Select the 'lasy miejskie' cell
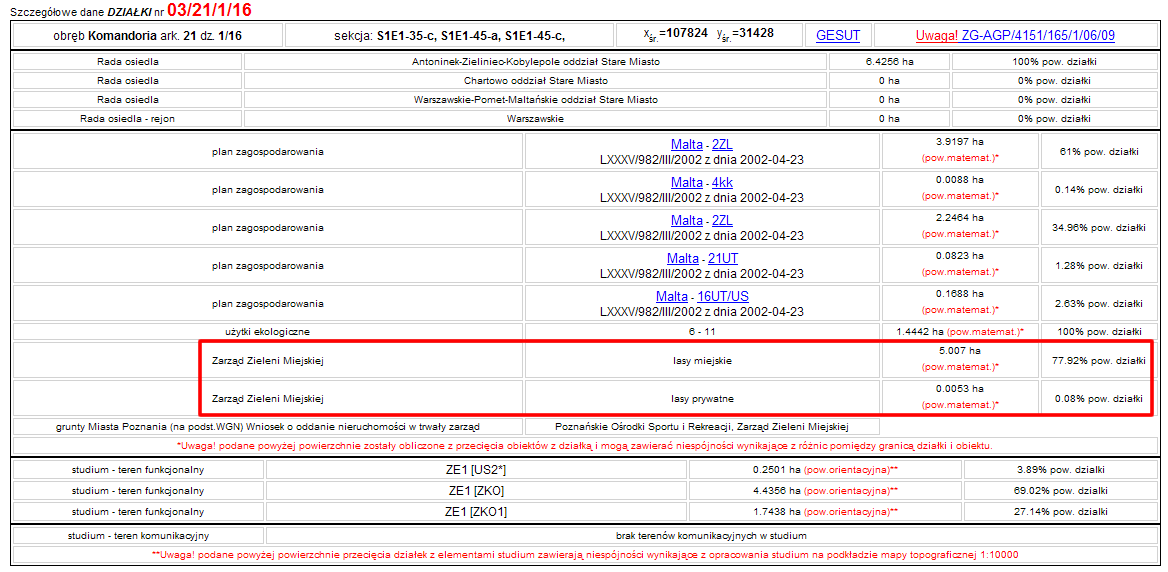The image size is (1168, 572). [x=702, y=360]
